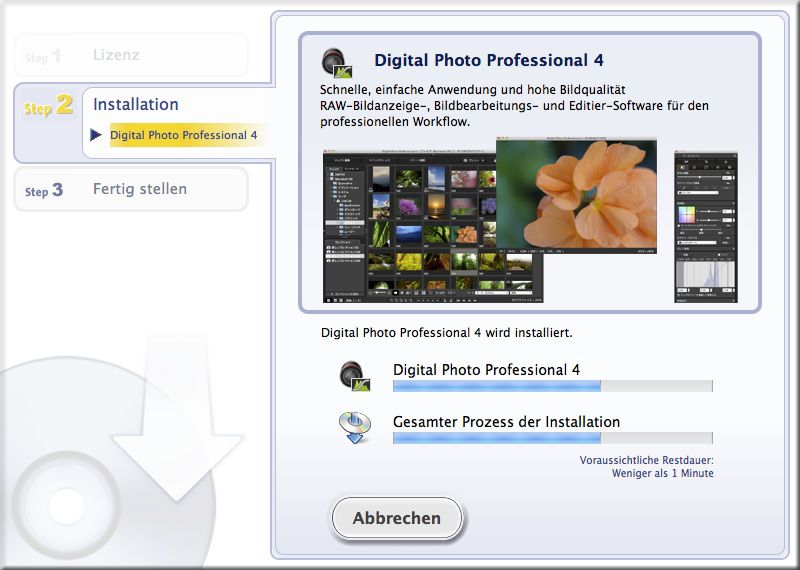The image size is (800, 570).
Task: Click blue arrow beside Digital Photo Professional 4
Action: pyautogui.click(x=96, y=135)
